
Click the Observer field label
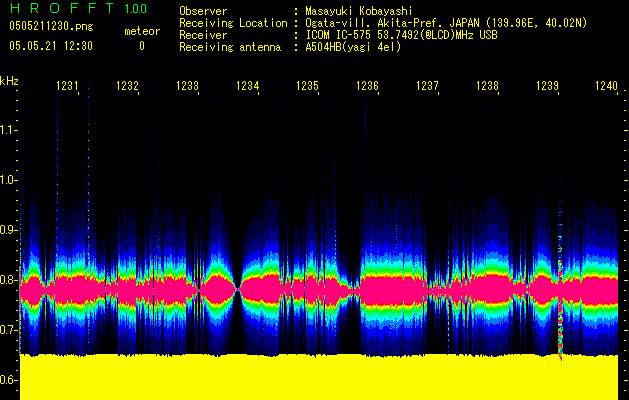coord(203,11)
